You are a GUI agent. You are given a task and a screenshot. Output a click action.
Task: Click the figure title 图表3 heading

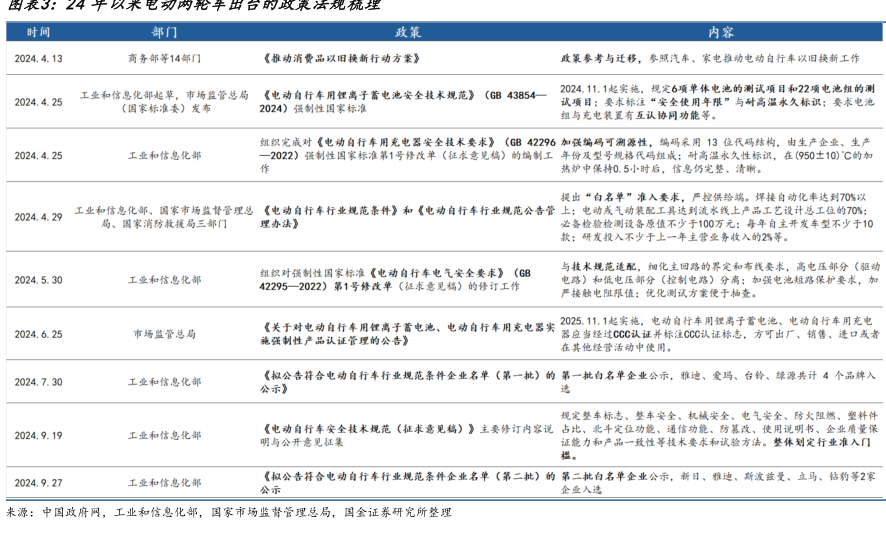(190, 6)
